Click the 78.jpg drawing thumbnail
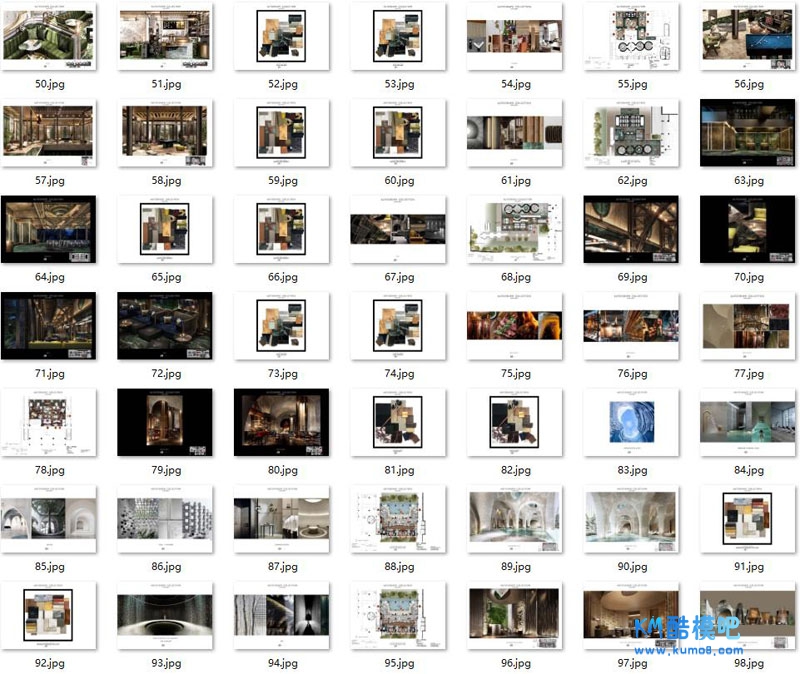This screenshot has height=674, width=800. click(x=49, y=421)
